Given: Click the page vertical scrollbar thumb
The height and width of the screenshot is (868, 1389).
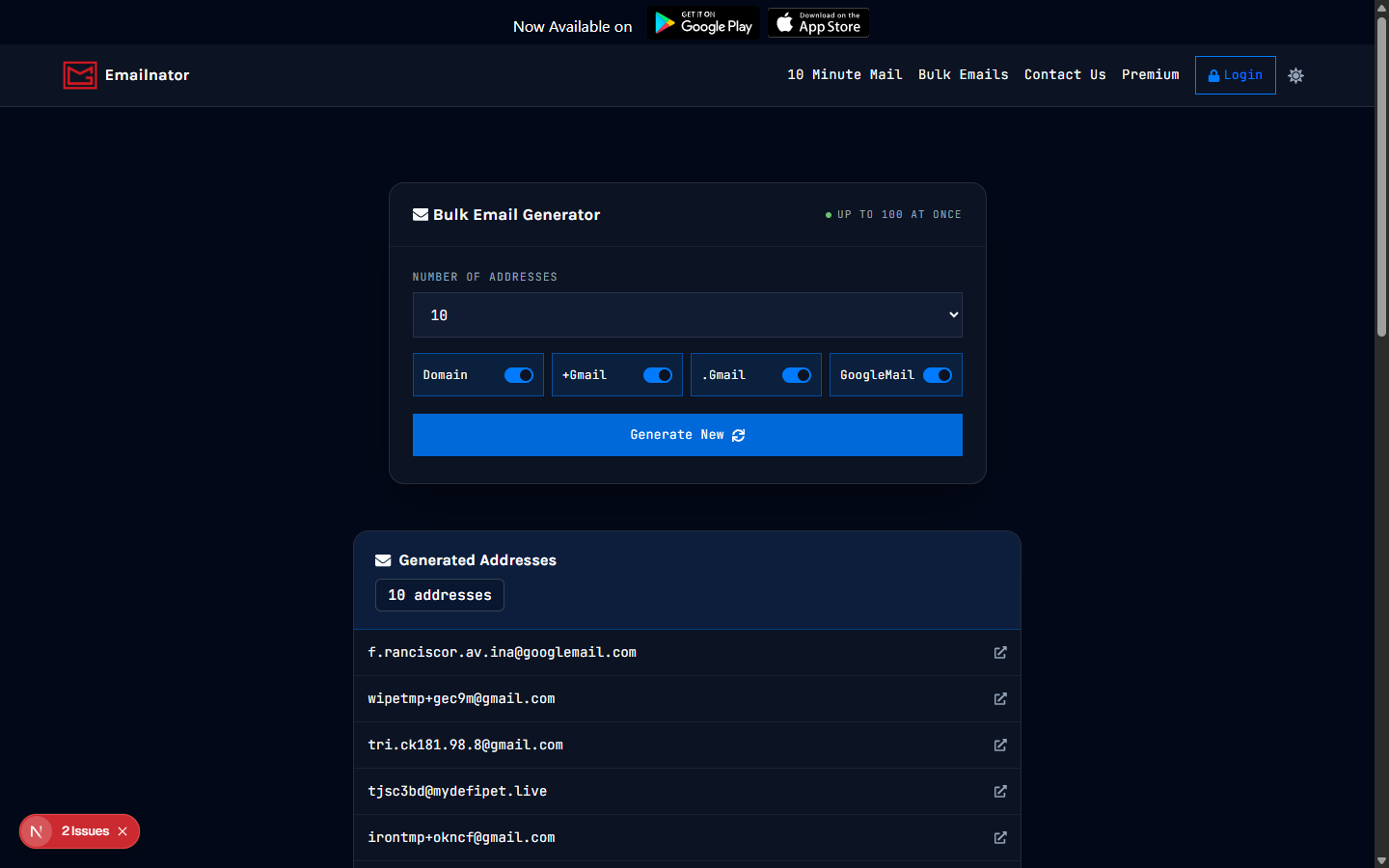Looking at the screenshot, I should pyautogui.click(x=1381, y=178).
